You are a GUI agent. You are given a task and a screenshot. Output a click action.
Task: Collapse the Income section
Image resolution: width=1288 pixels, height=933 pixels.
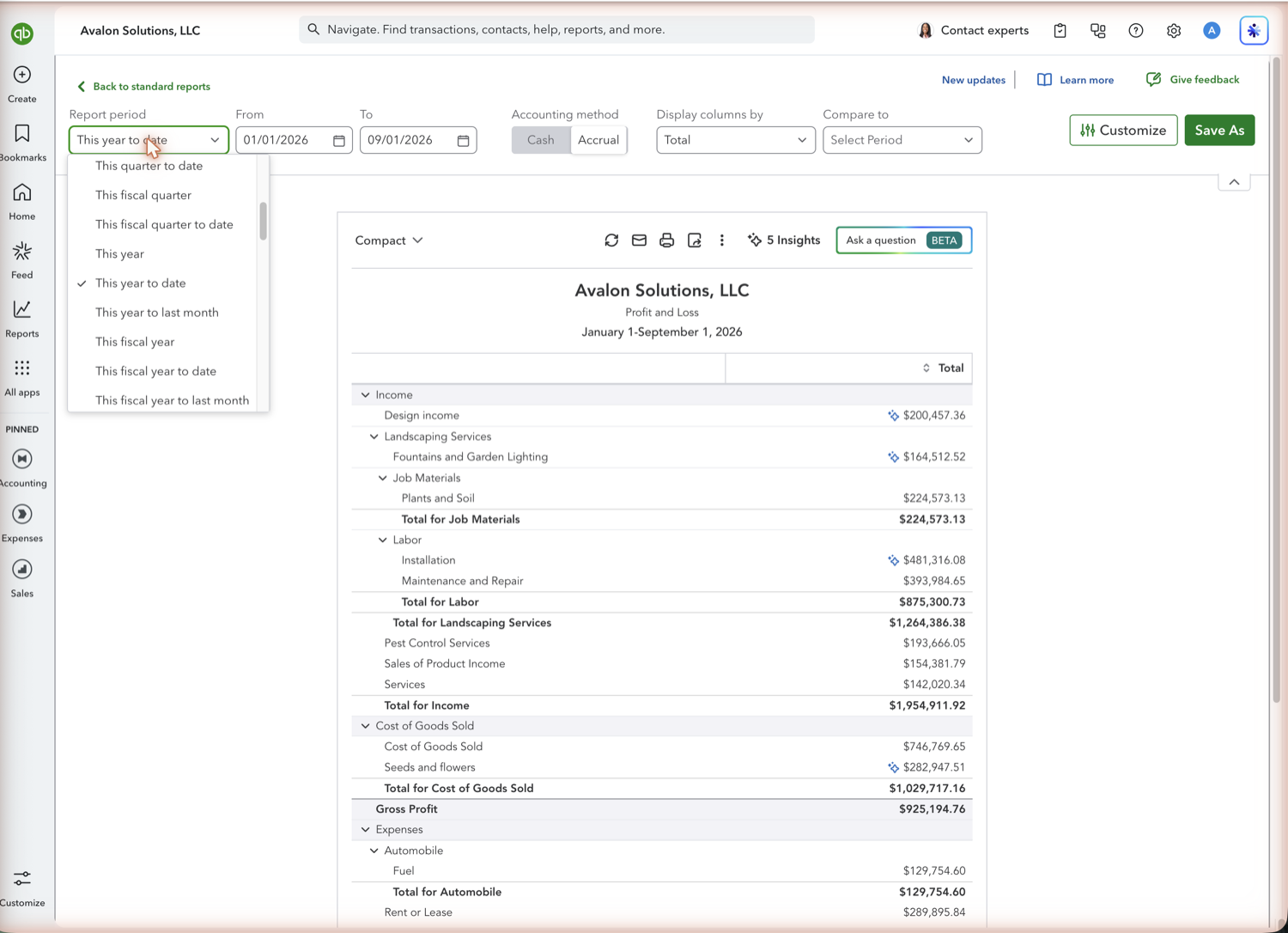[366, 395]
